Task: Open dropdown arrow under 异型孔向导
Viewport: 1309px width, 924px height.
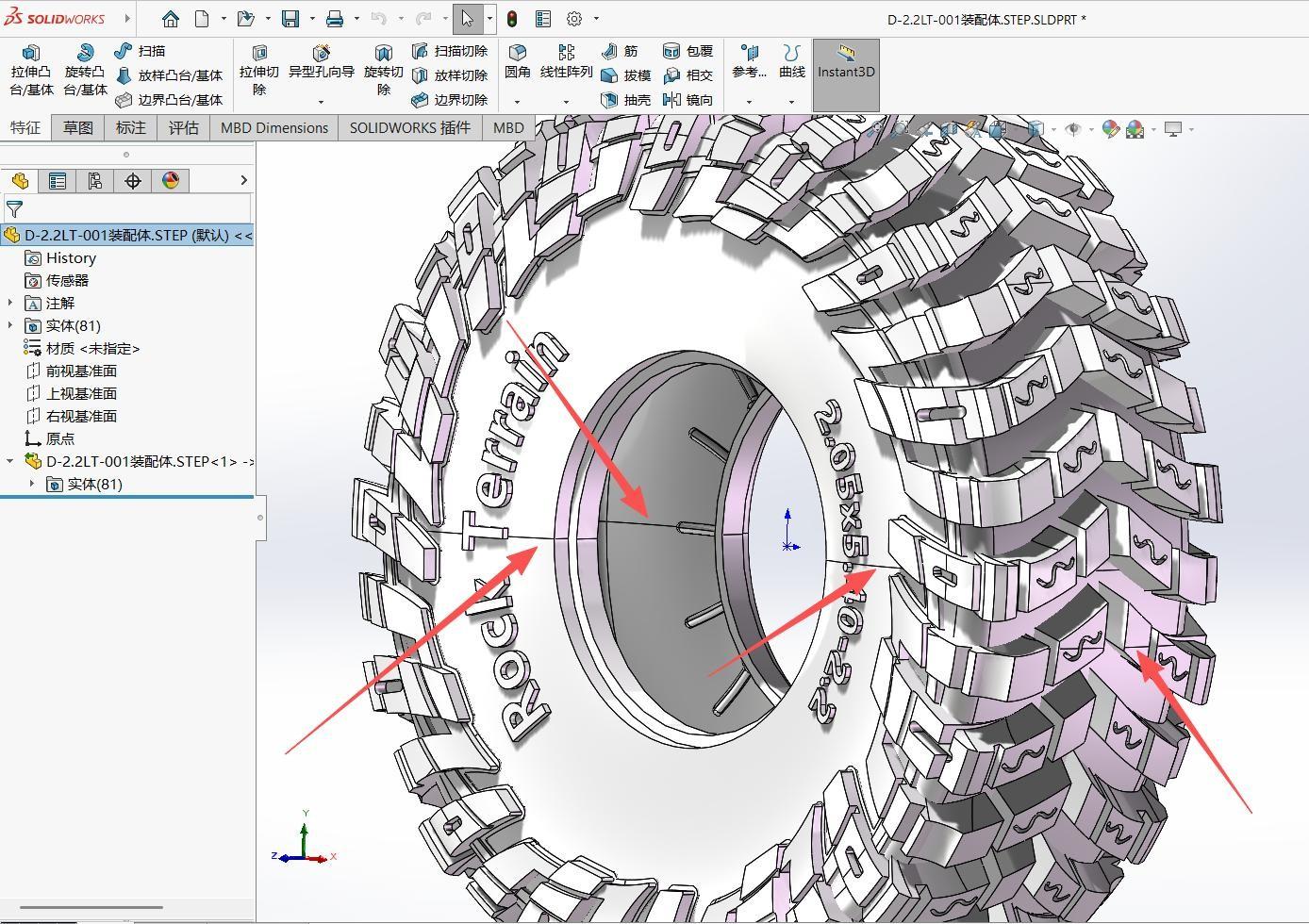Action: tap(321, 102)
